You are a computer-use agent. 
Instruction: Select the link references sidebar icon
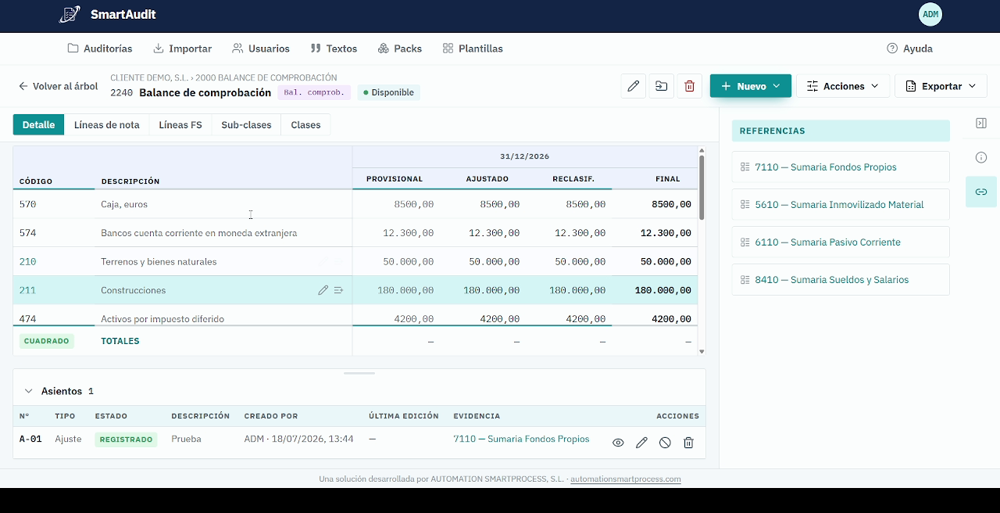(x=981, y=192)
